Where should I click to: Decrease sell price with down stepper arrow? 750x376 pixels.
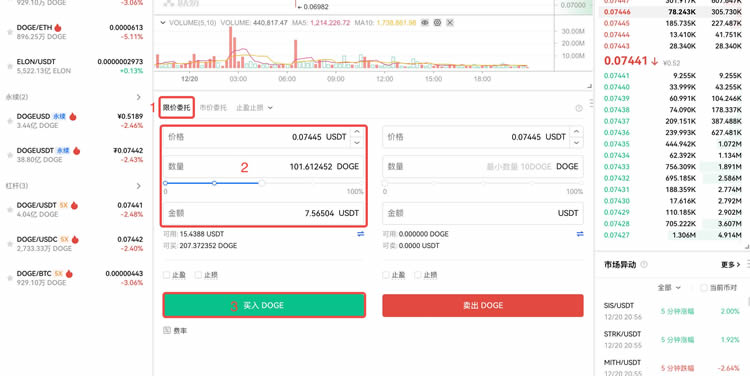tap(577, 142)
